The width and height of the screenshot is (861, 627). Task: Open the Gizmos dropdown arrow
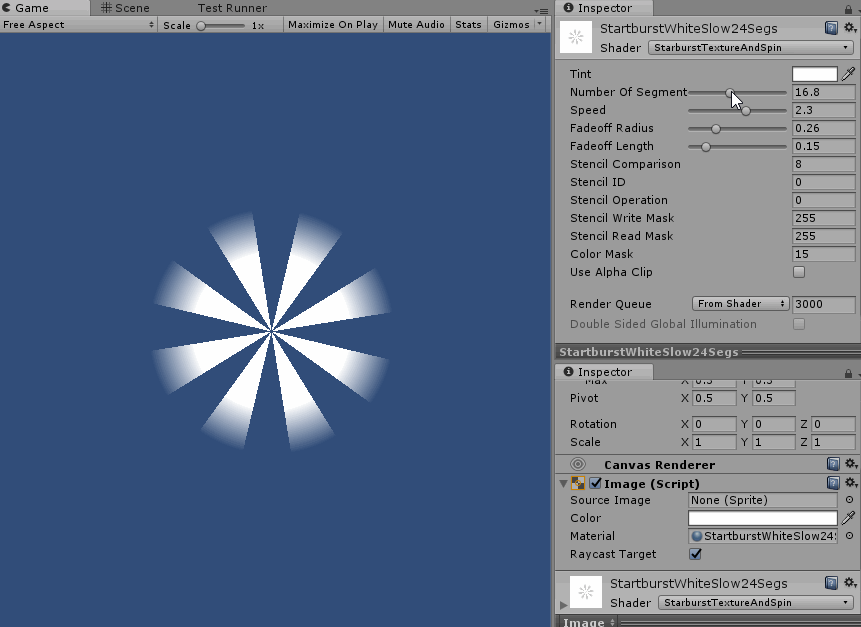point(539,24)
